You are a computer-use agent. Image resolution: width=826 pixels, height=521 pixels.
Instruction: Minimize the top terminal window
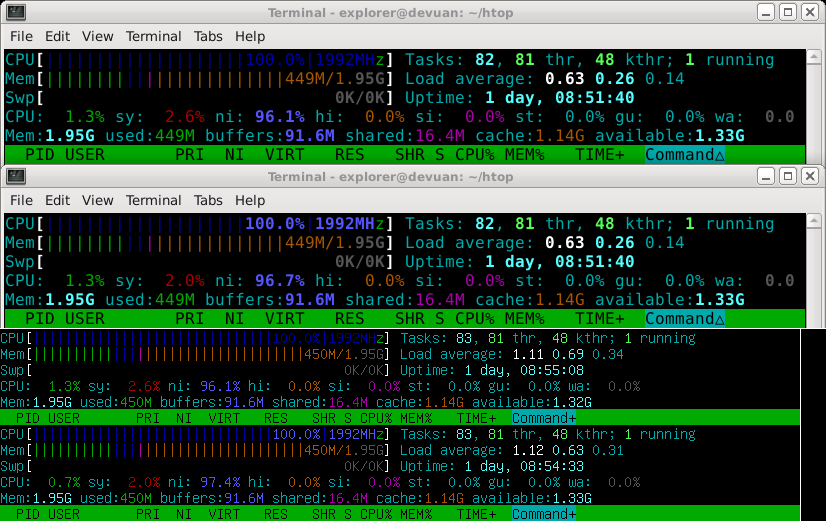(x=766, y=12)
